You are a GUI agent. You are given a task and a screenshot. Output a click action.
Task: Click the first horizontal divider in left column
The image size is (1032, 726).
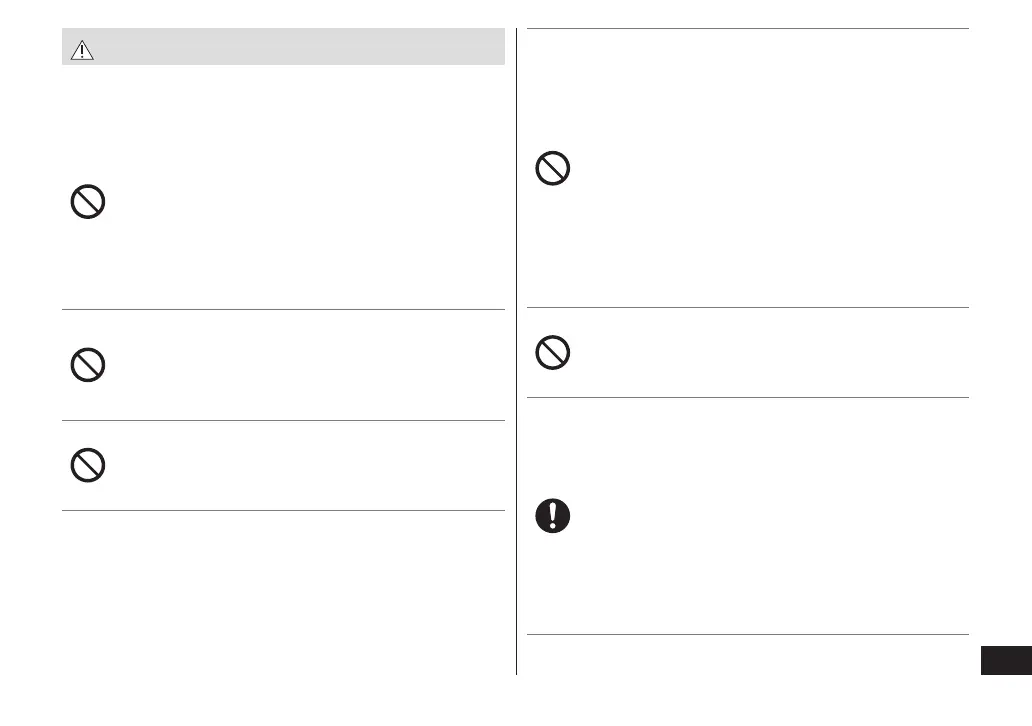click(283, 309)
